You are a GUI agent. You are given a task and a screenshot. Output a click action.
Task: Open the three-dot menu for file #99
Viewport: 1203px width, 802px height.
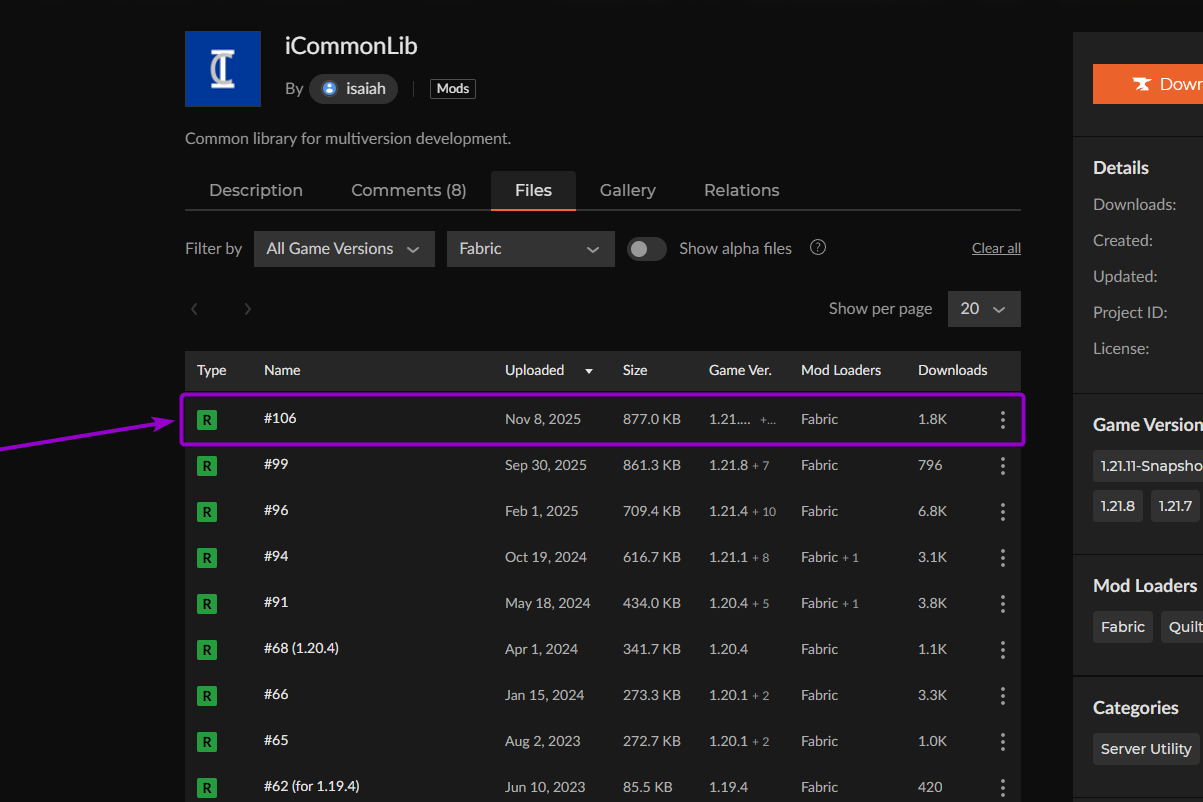coord(1002,466)
